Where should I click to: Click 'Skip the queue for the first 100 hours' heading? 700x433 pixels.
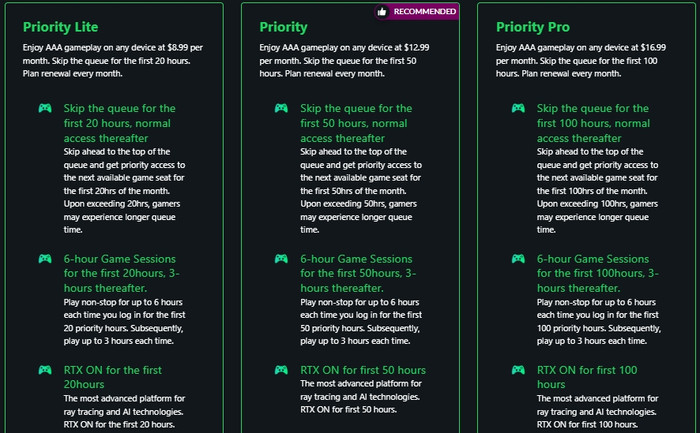(x=593, y=123)
